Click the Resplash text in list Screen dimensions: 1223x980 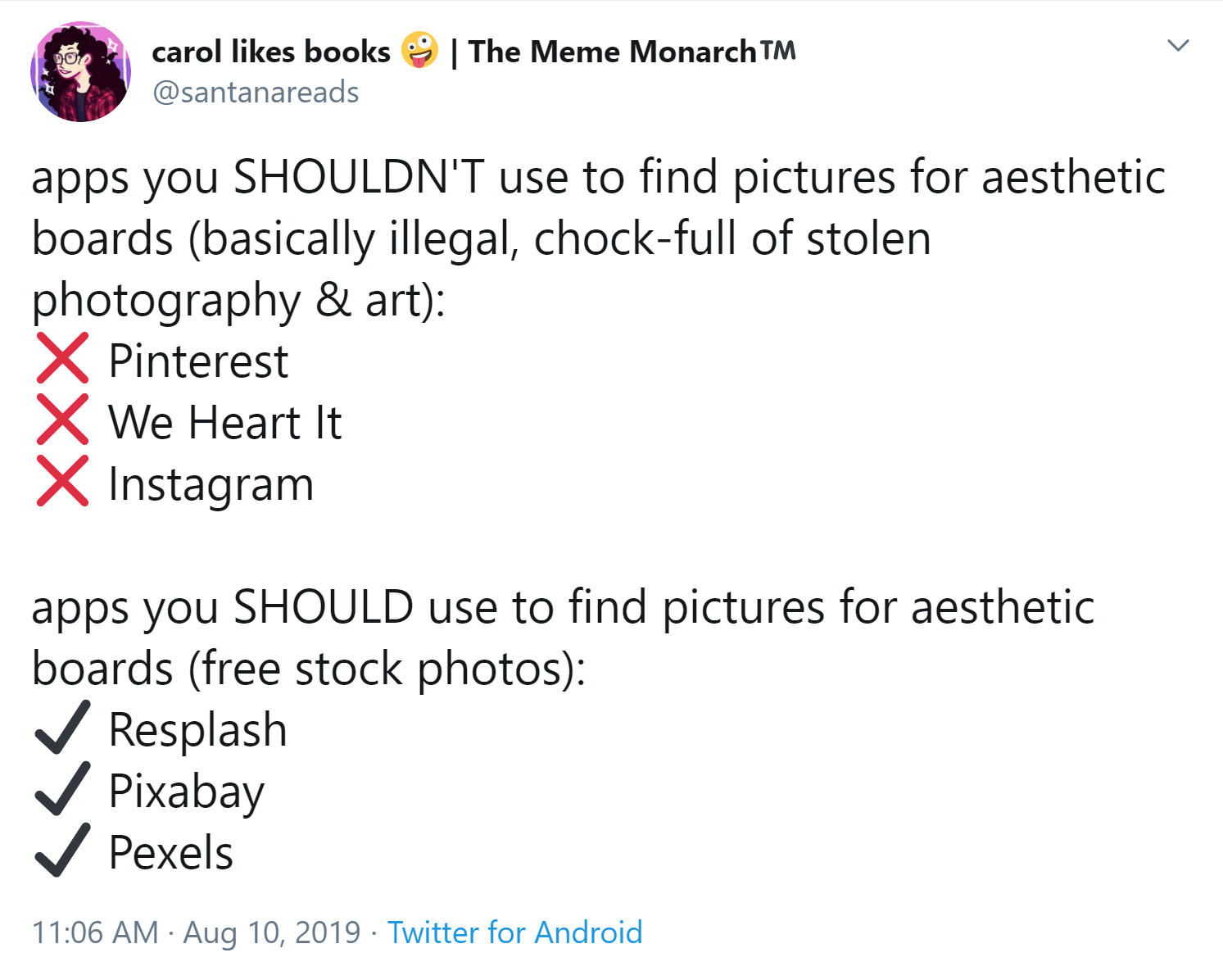(x=197, y=730)
